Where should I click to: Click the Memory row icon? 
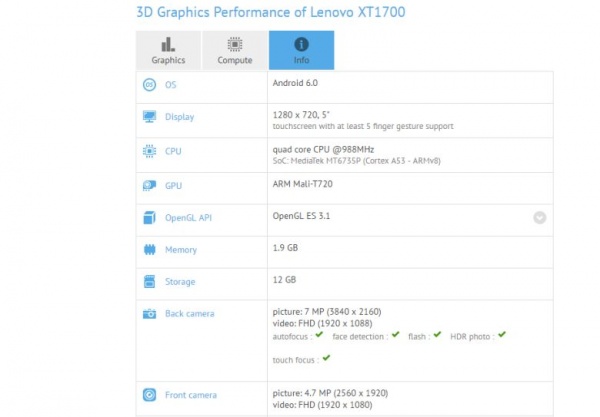(x=148, y=250)
